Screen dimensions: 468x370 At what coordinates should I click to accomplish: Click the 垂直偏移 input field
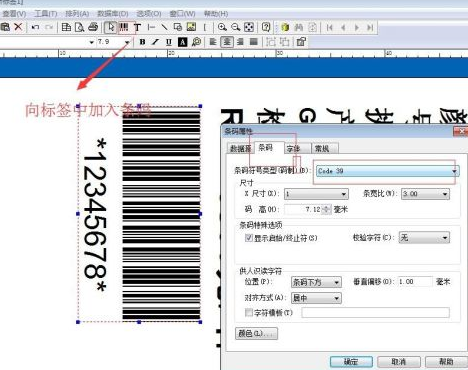(415, 282)
